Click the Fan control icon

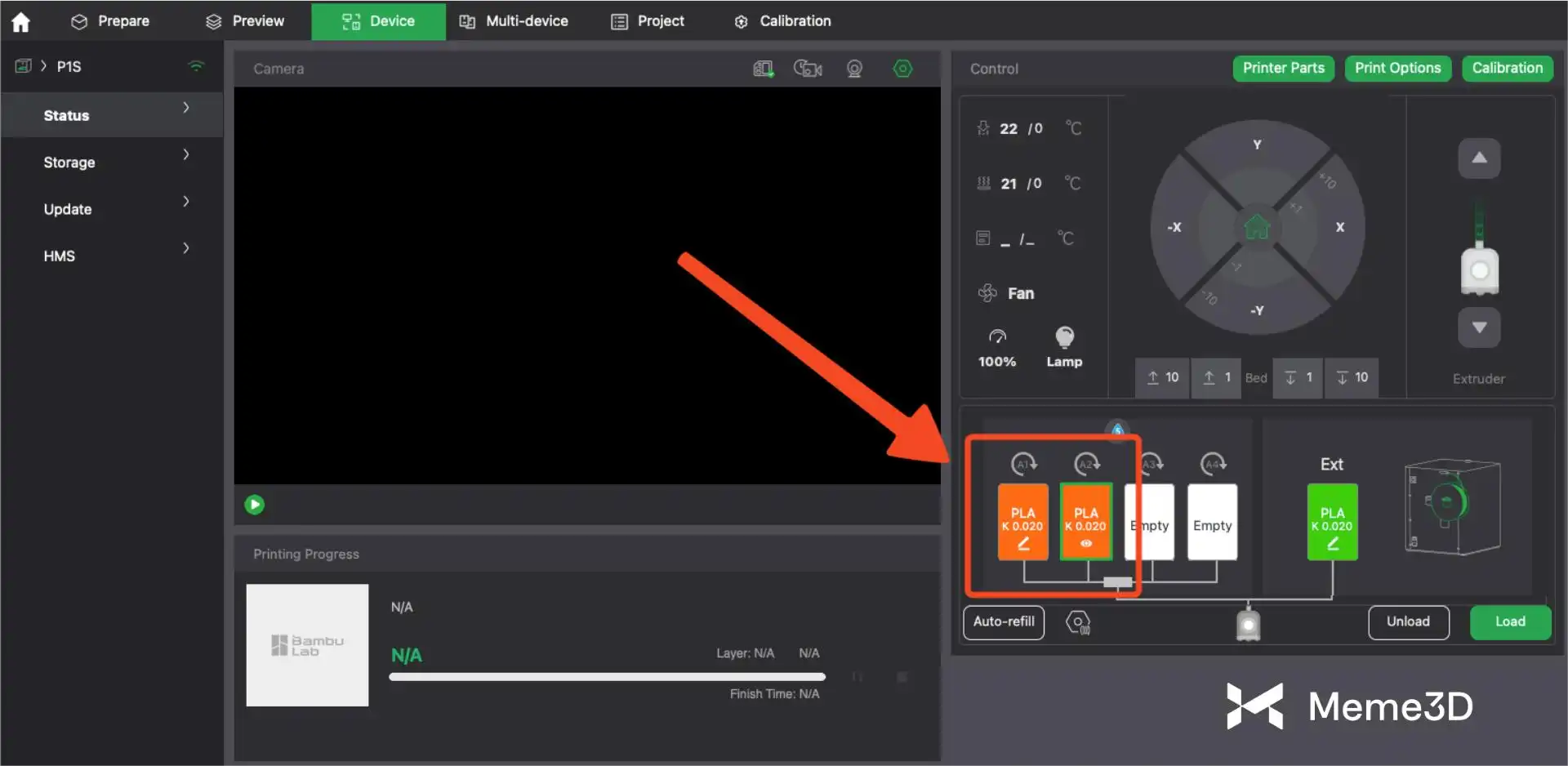[987, 293]
